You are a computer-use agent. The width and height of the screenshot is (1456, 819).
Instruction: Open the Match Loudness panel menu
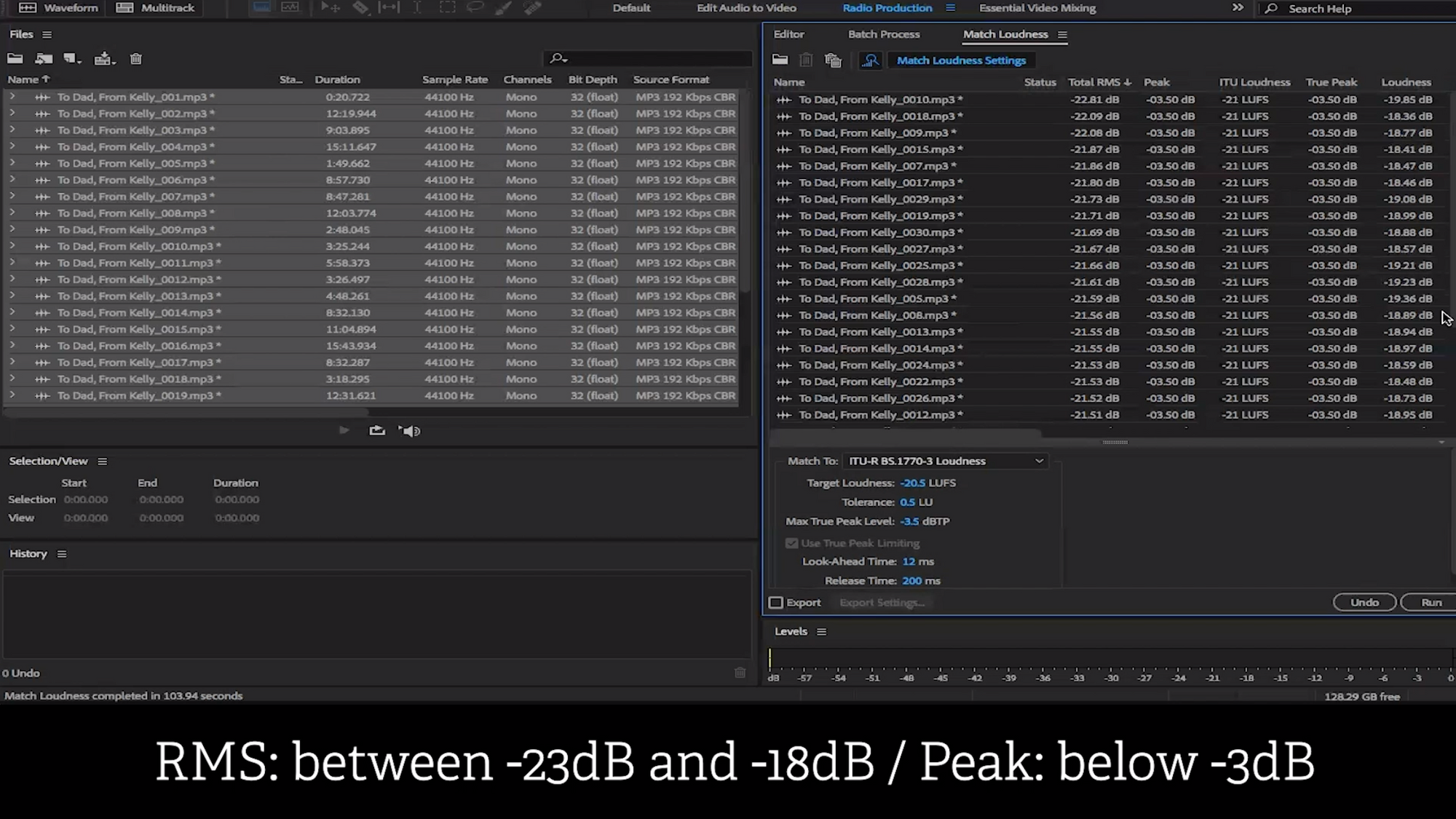1062,34
